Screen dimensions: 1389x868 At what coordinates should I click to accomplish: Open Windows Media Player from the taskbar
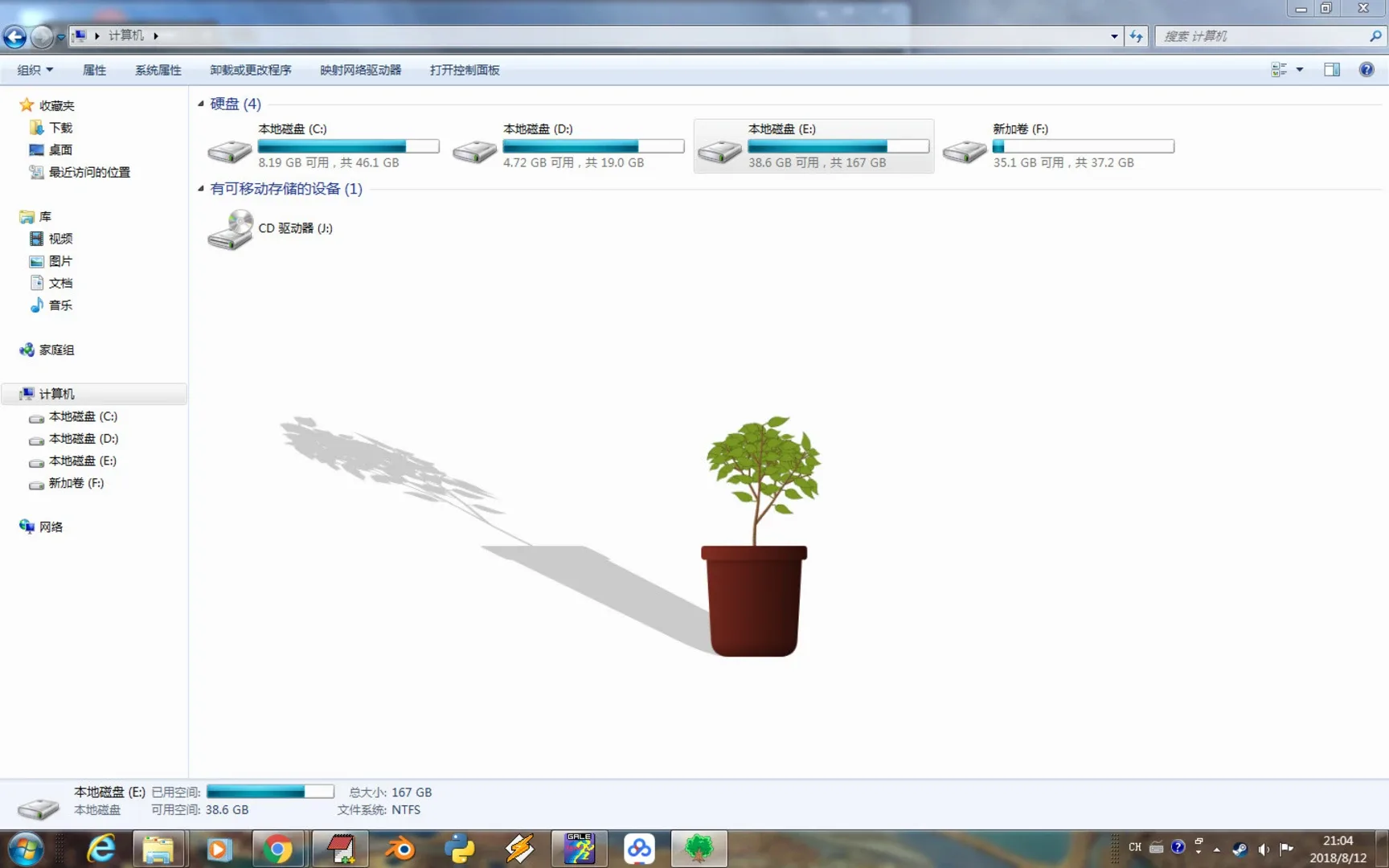(x=219, y=848)
